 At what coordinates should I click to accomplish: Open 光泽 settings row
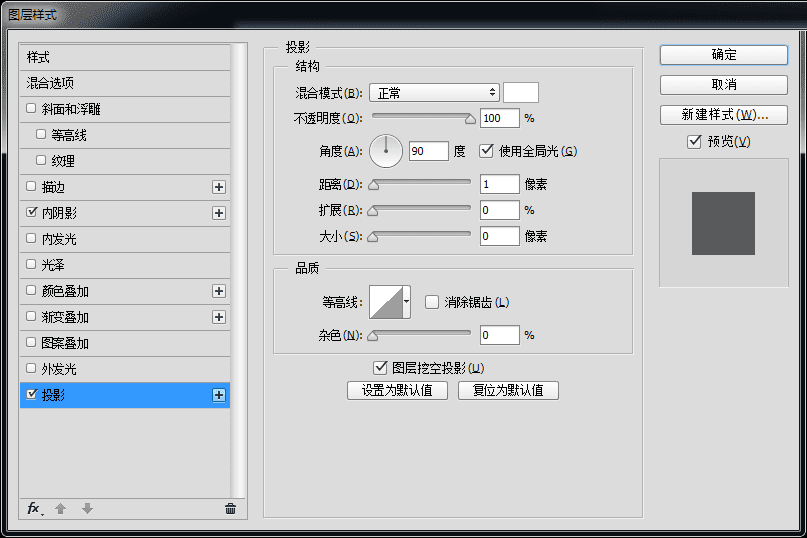click(x=125, y=265)
